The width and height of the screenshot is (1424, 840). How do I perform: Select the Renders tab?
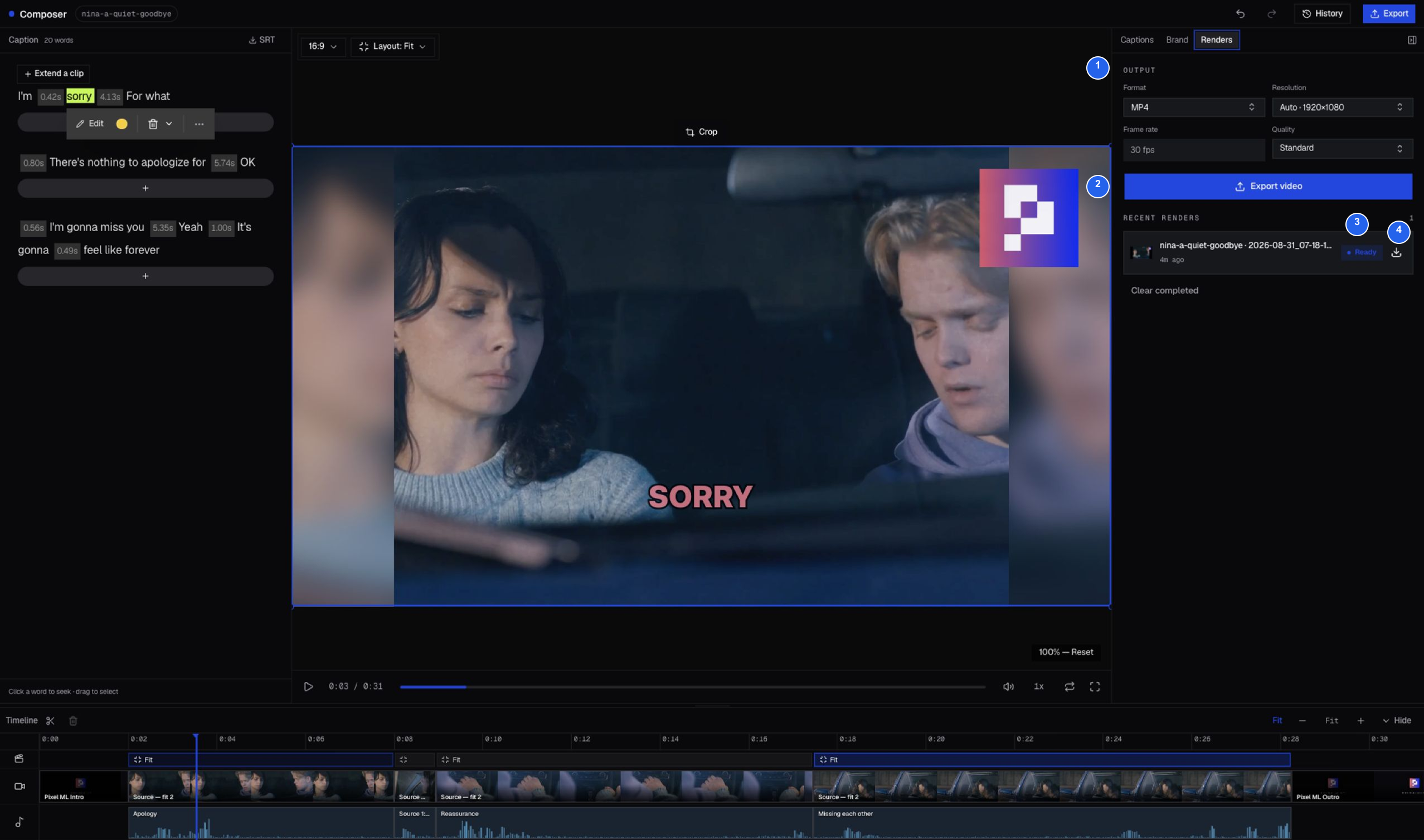(x=1216, y=40)
